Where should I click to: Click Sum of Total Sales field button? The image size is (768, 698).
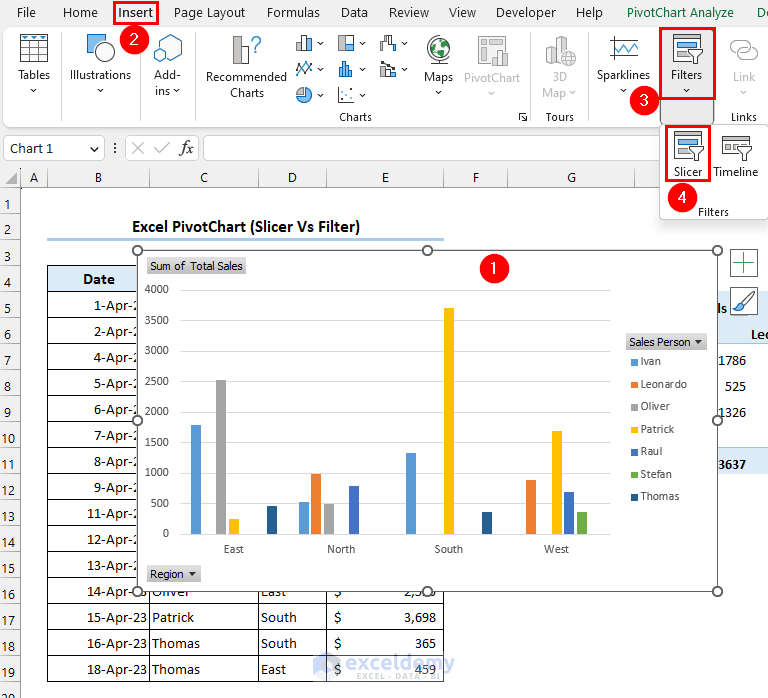[x=196, y=266]
